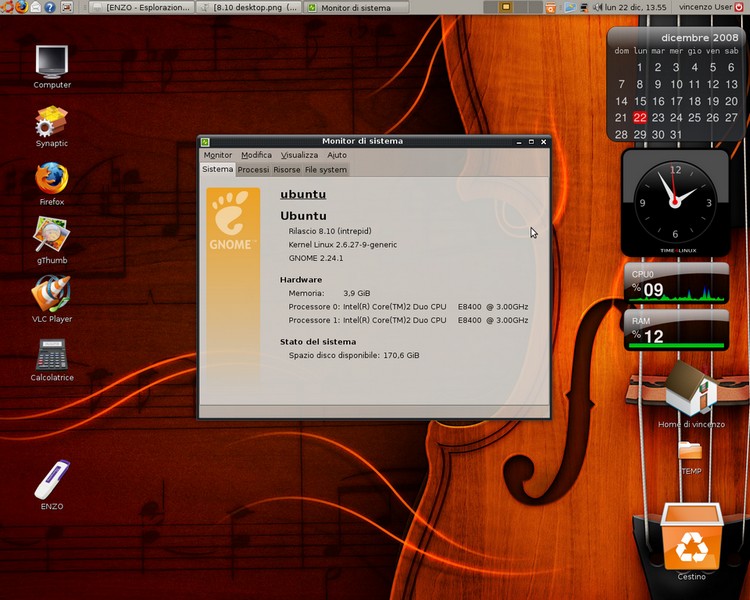750x600 pixels.
Task: Click Spazio disco disponibile 170,6 GiB text
Action: pos(354,356)
